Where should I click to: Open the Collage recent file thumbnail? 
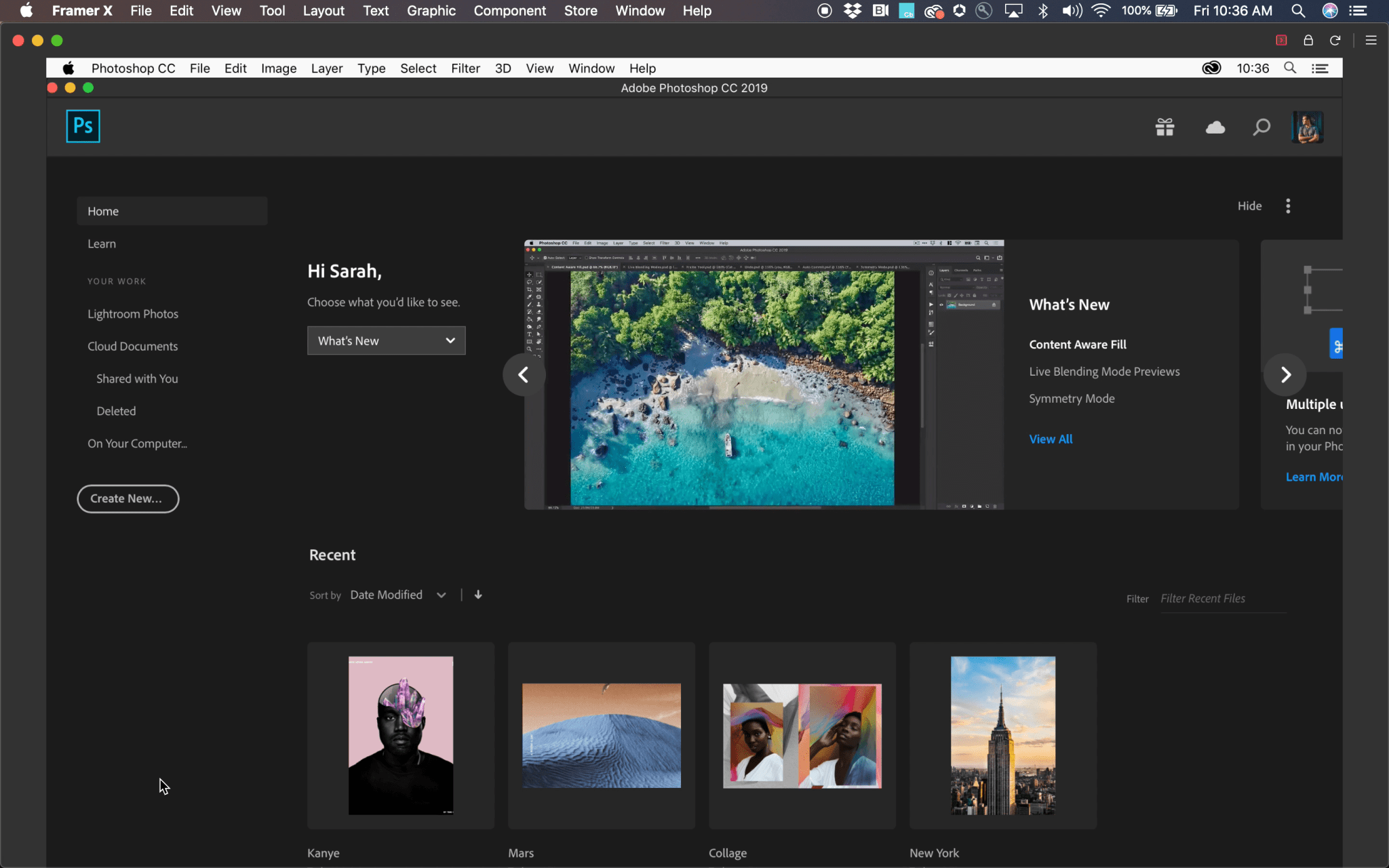(802, 736)
